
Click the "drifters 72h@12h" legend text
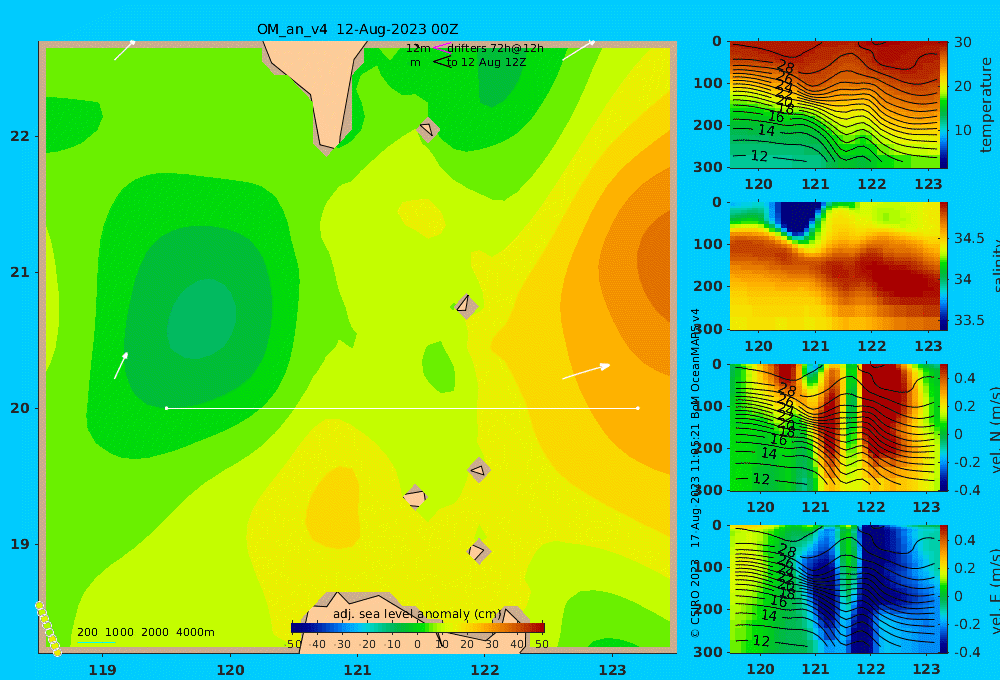tap(495, 48)
